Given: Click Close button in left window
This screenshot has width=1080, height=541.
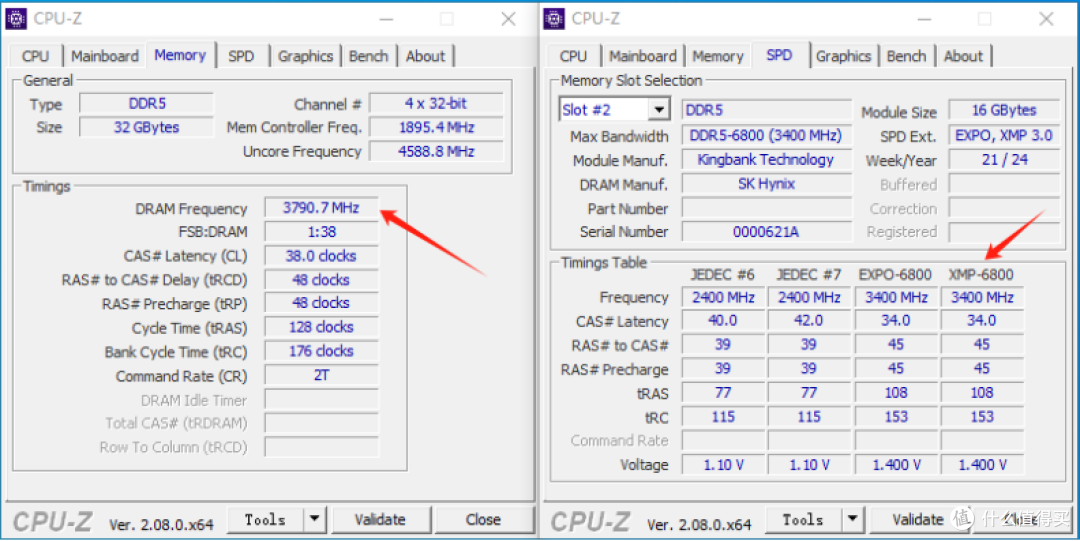Looking at the screenshot, I should point(483,520).
